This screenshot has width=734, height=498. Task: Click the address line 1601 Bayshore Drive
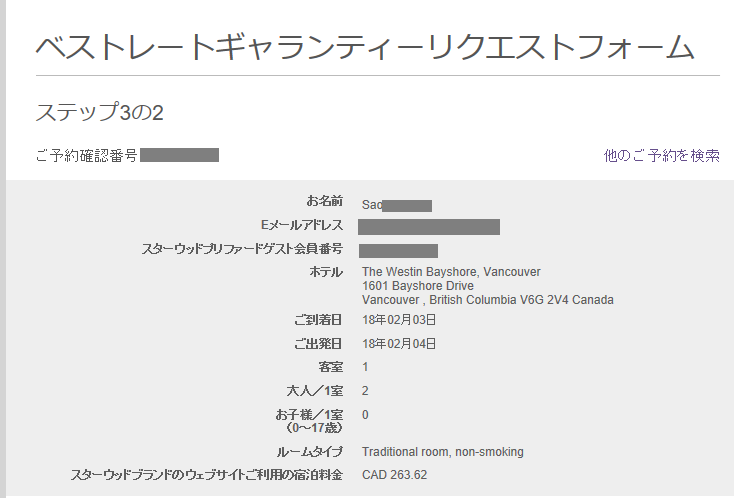(418, 286)
